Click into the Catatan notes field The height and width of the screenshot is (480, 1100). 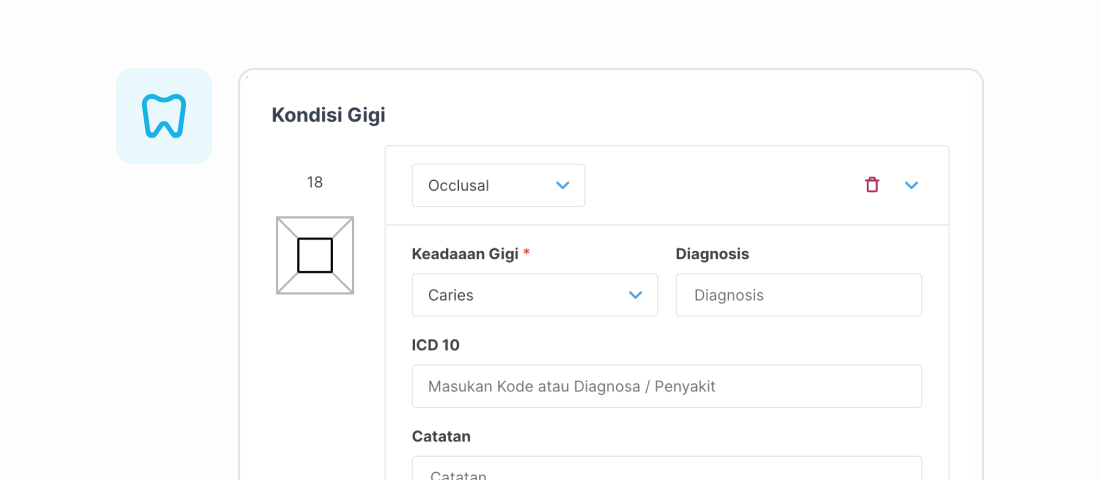(x=666, y=468)
